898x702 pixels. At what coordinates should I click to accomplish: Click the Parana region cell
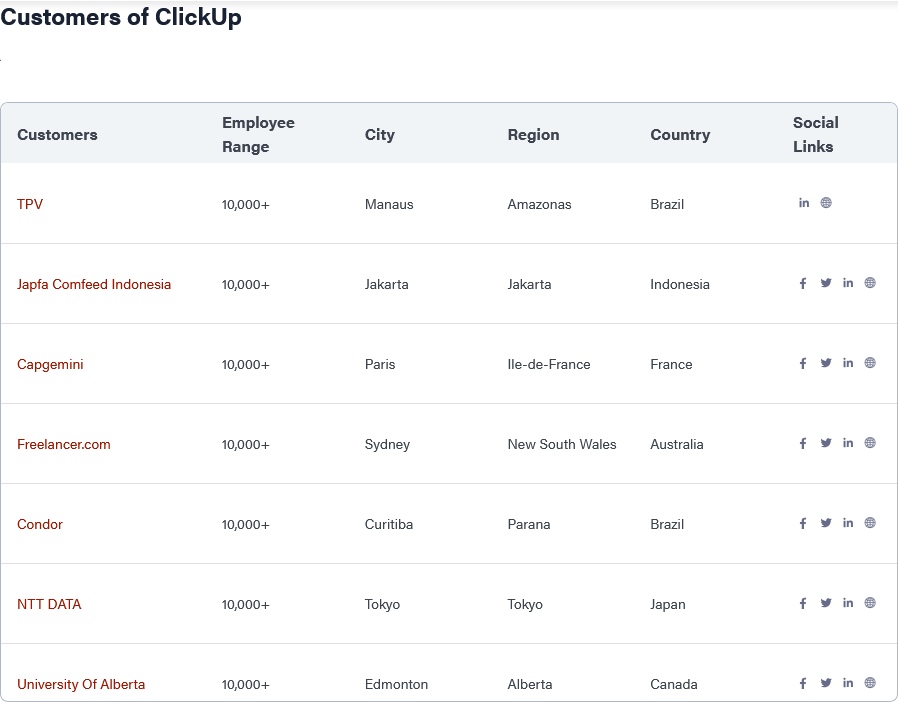[x=529, y=524]
